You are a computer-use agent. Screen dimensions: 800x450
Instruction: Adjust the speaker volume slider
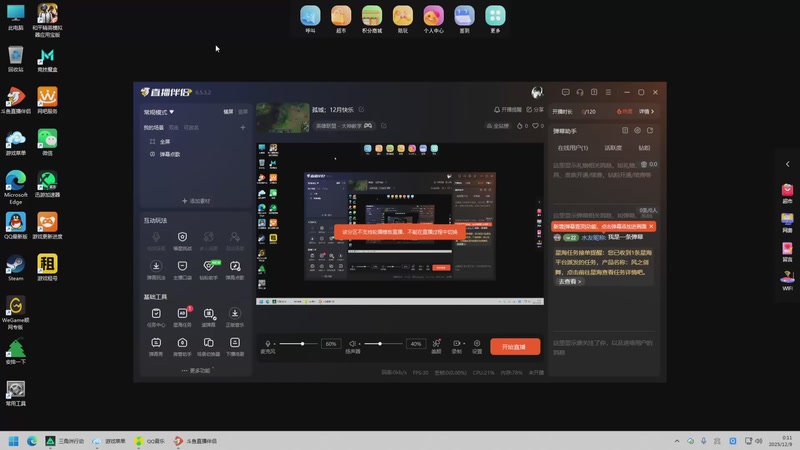click(383, 343)
